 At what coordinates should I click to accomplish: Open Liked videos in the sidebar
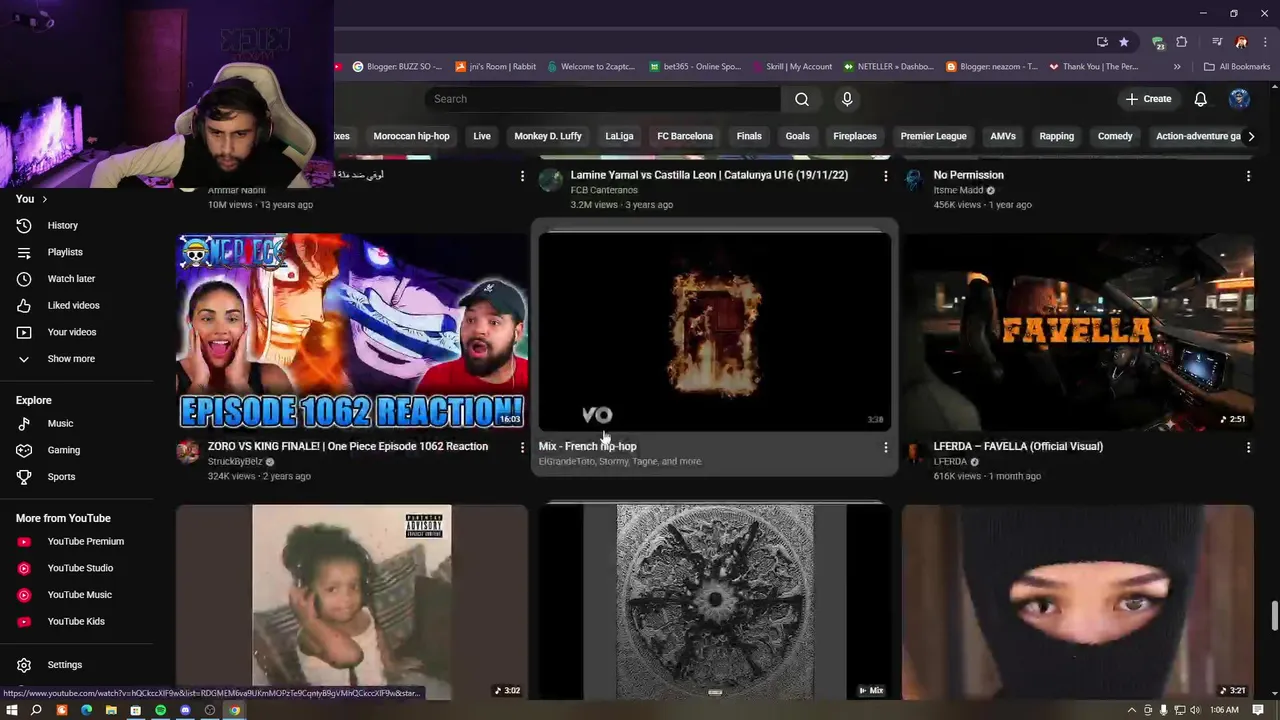[x=76, y=305]
